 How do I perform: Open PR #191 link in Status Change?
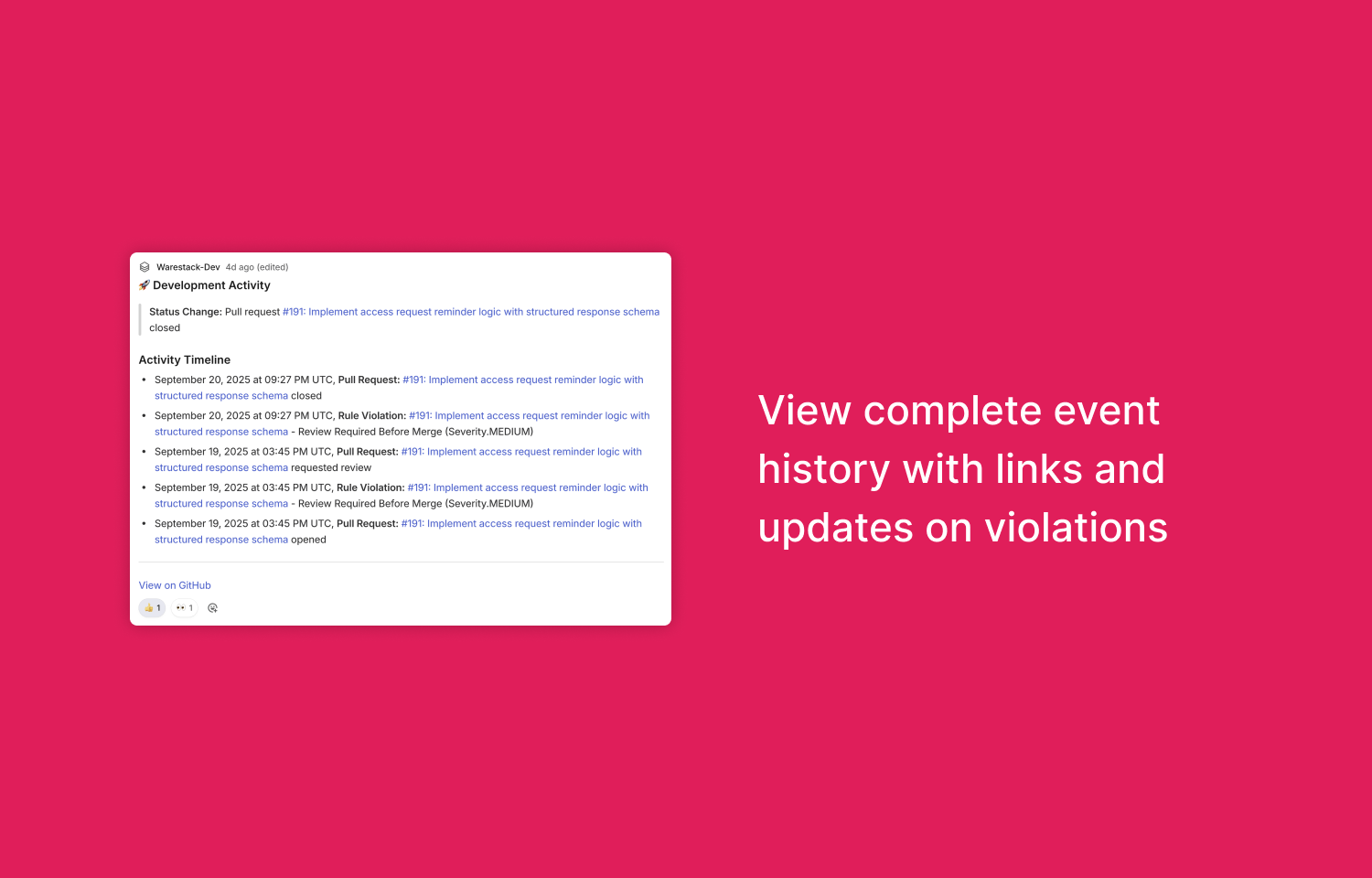tap(470, 312)
